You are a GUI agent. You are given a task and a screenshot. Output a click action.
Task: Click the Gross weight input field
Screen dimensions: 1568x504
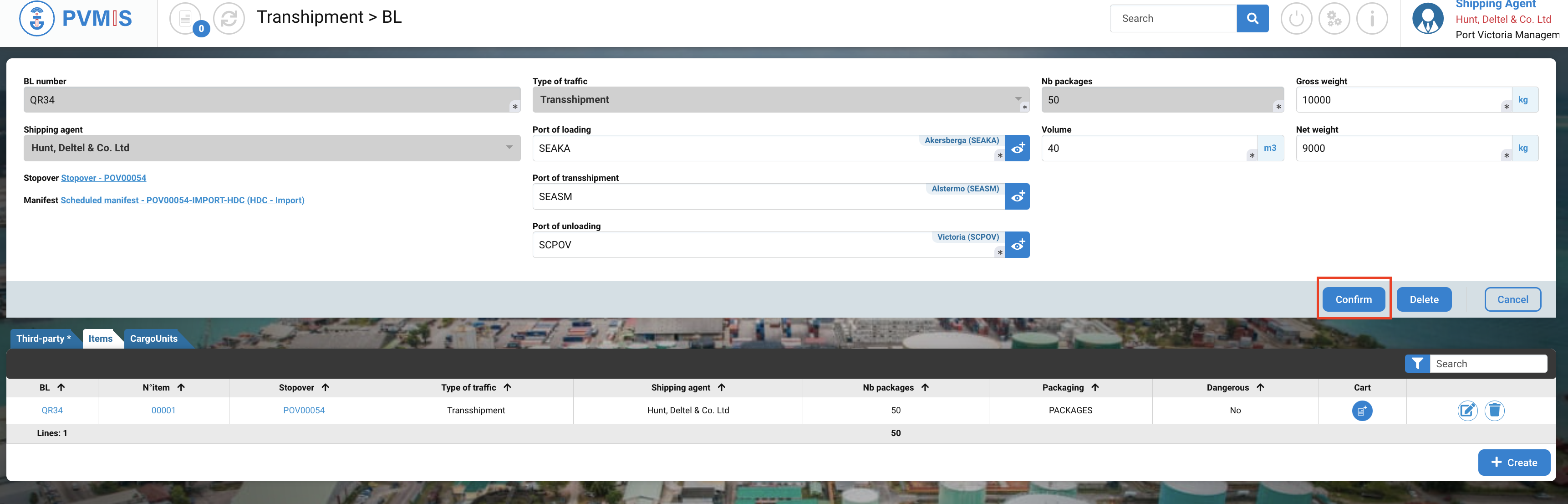click(1400, 100)
